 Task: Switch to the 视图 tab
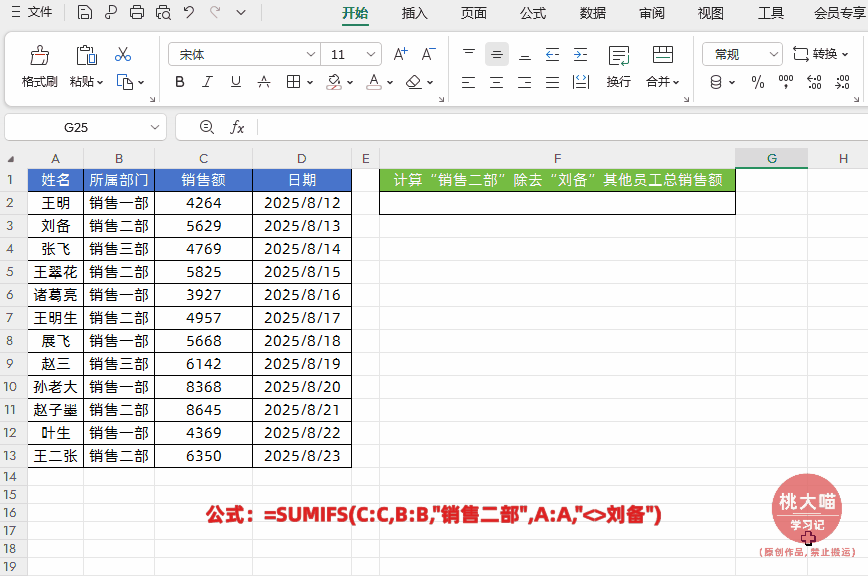(711, 13)
